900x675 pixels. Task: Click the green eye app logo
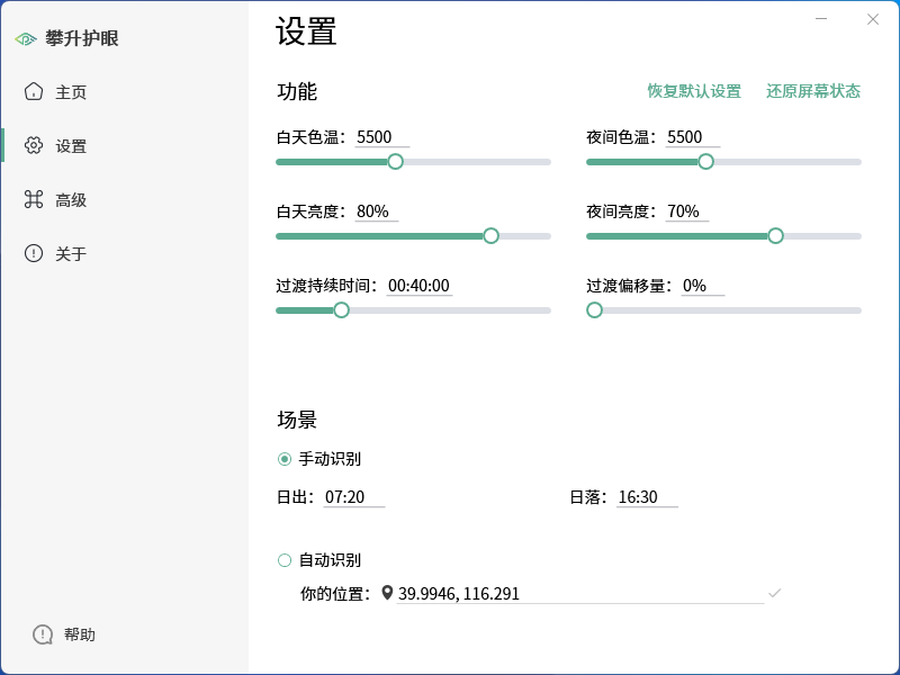point(26,39)
